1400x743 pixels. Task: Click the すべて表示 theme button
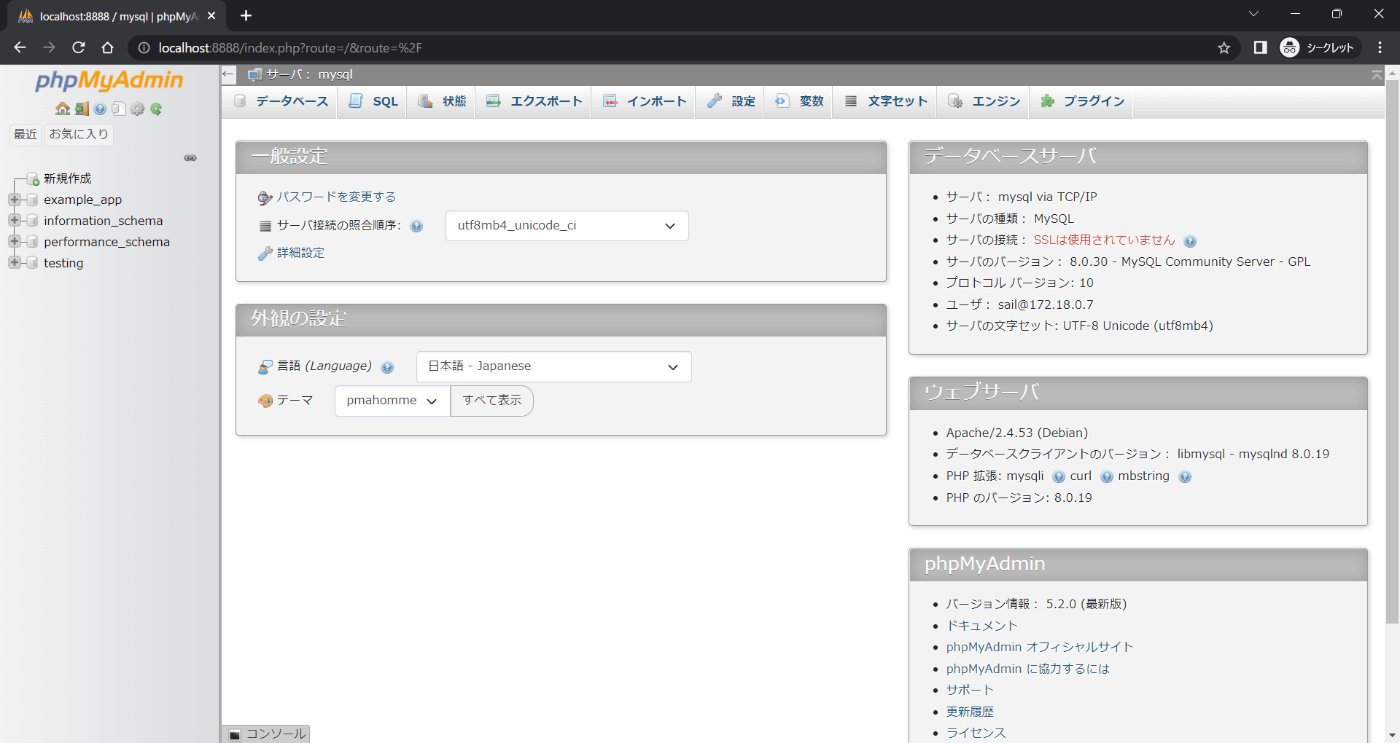pyautogui.click(x=492, y=401)
